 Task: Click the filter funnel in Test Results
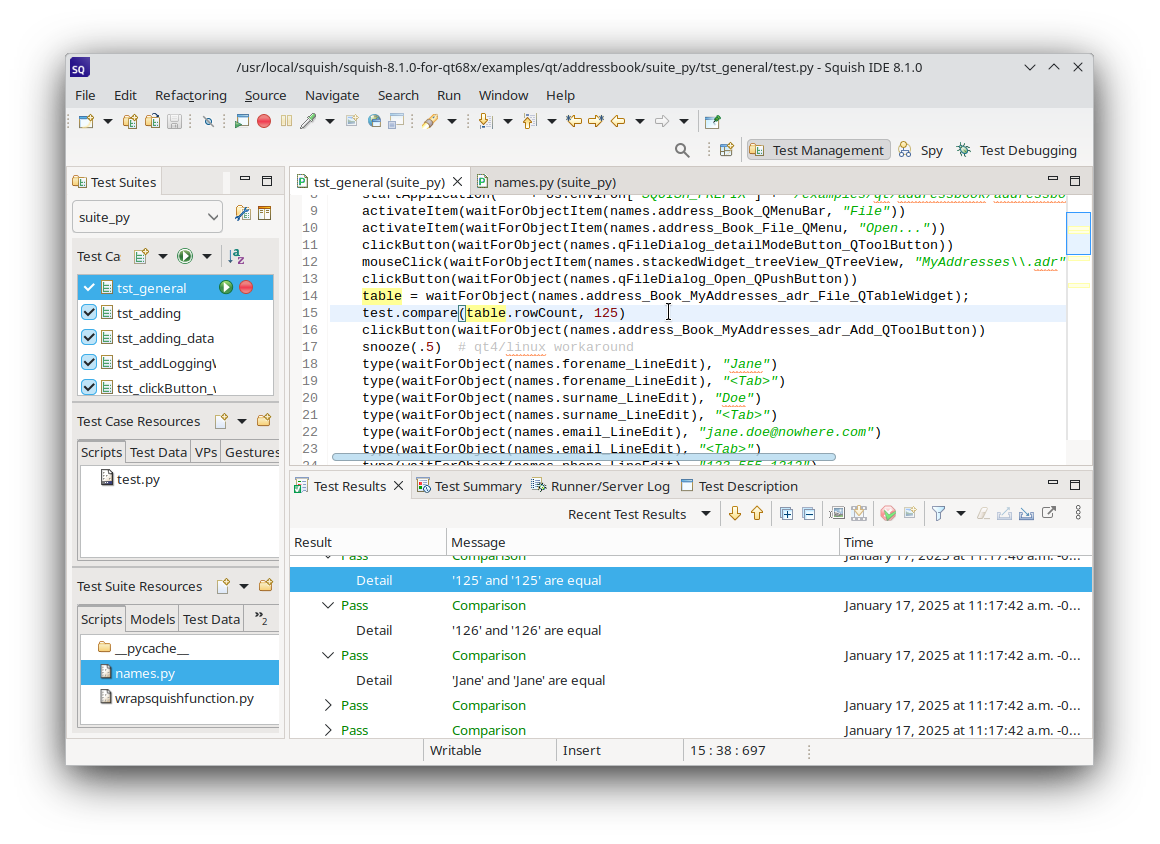[x=938, y=514]
